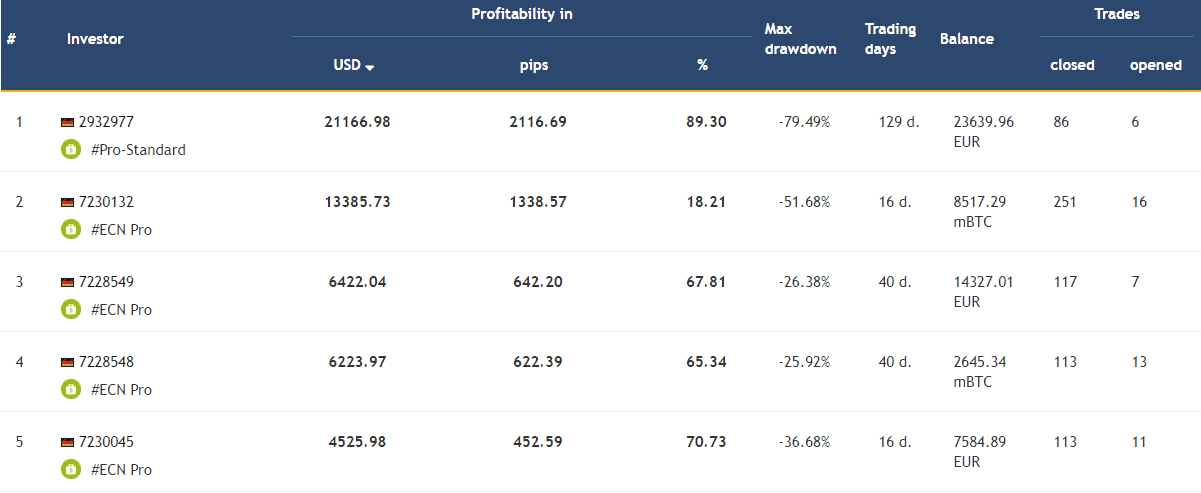Open investor 7228548 profile link
Viewport: 1201px width, 493px height.
tap(105, 362)
